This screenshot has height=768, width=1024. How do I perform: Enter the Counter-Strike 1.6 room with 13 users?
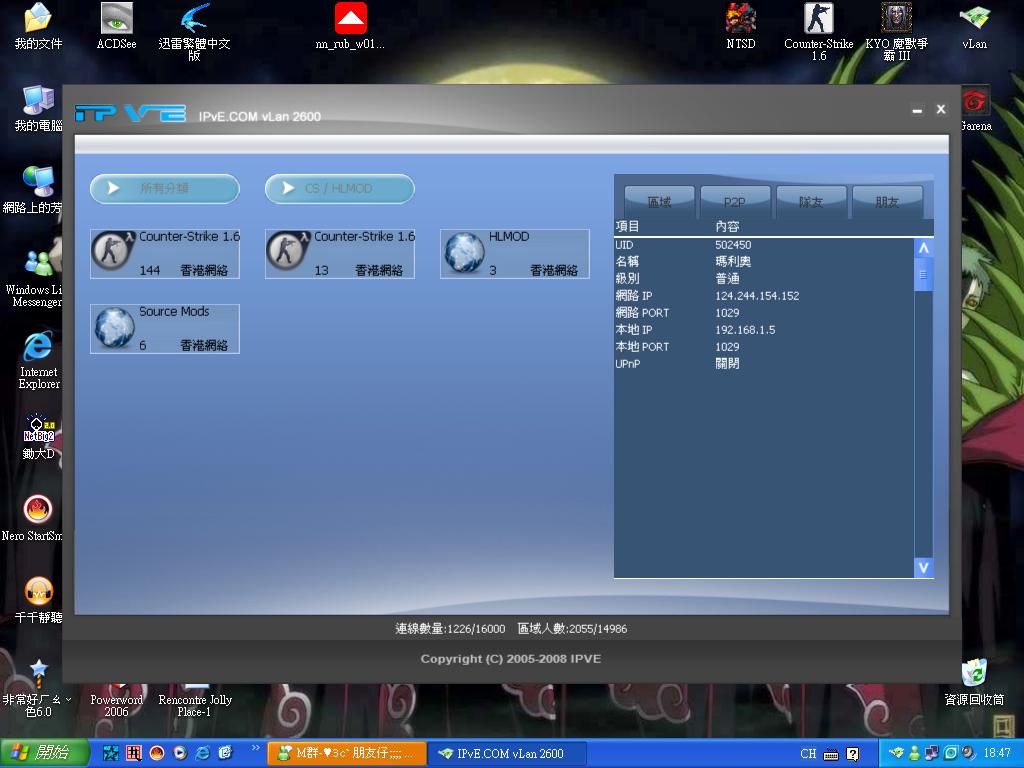pyautogui.click(x=340, y=253)
